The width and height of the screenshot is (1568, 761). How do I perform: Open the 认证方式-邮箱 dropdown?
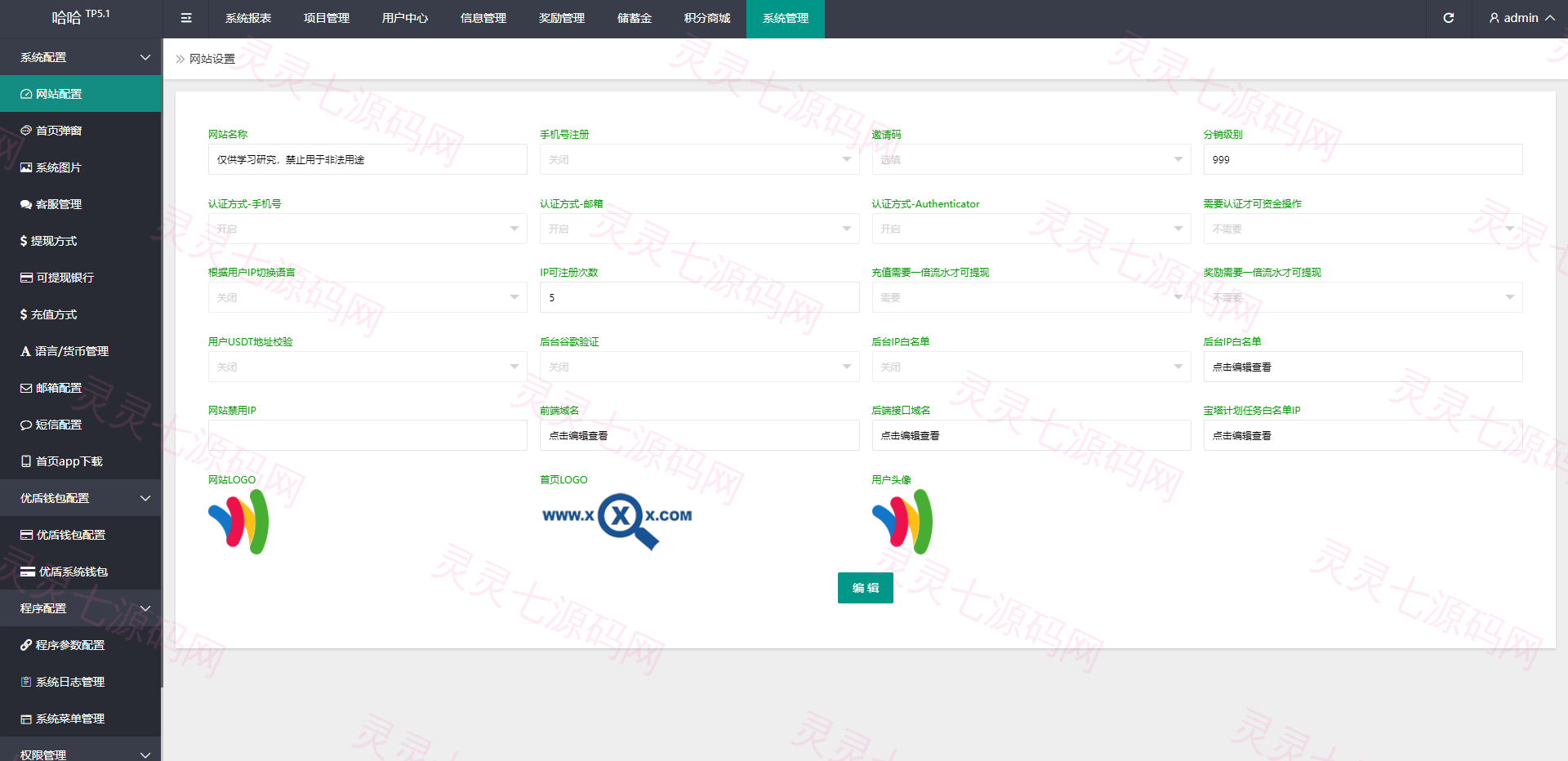pyautogui.click(x=699, y=229)
